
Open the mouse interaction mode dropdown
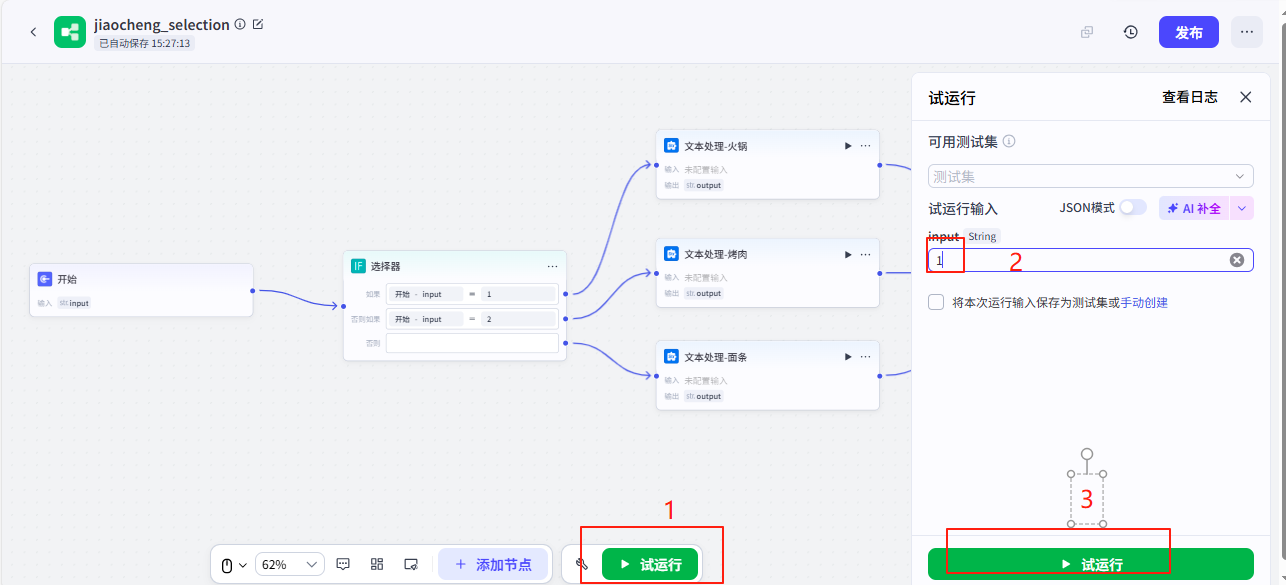point(233,565)
